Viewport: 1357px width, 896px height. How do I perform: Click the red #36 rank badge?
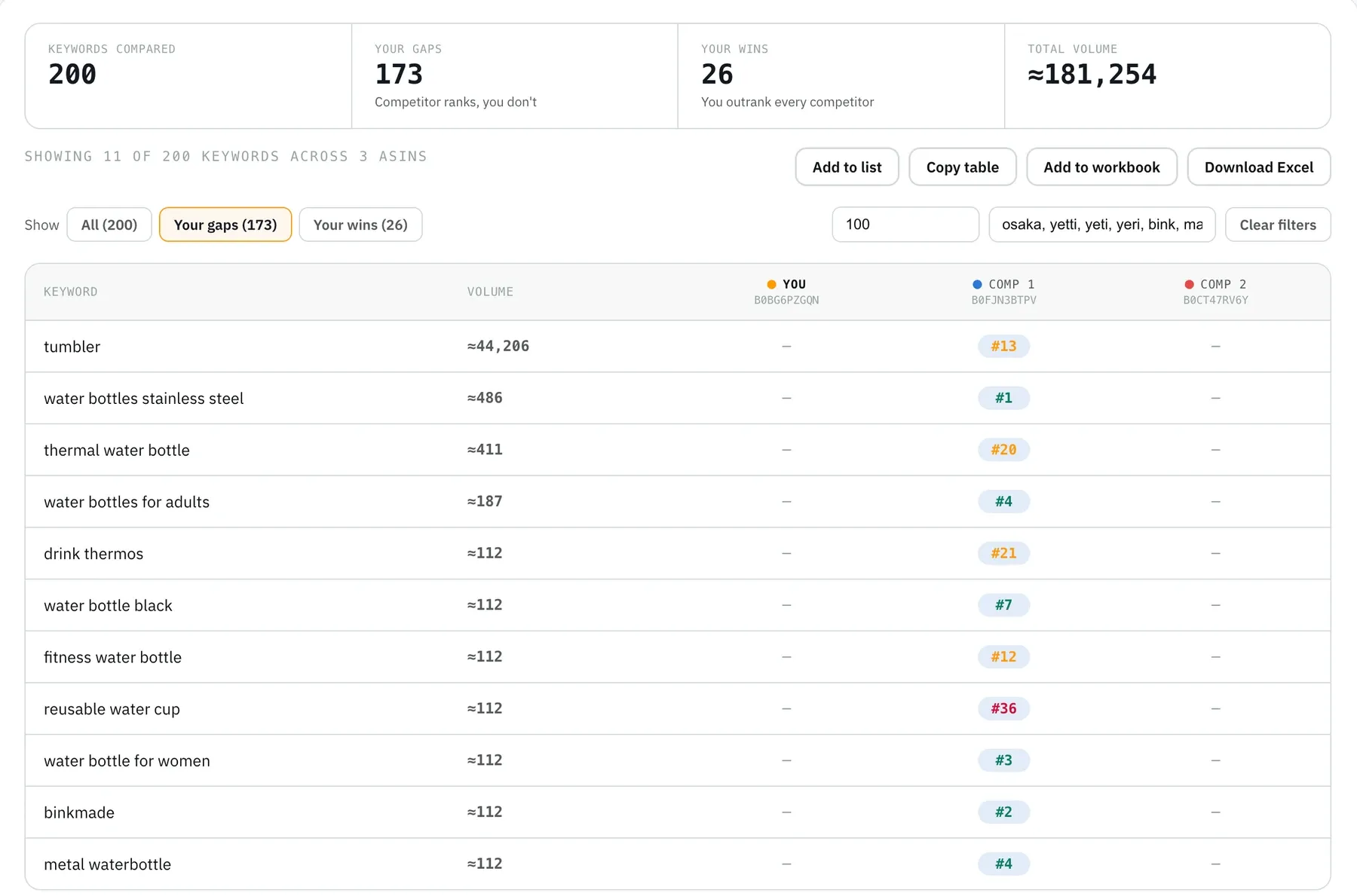point(1003,708)
